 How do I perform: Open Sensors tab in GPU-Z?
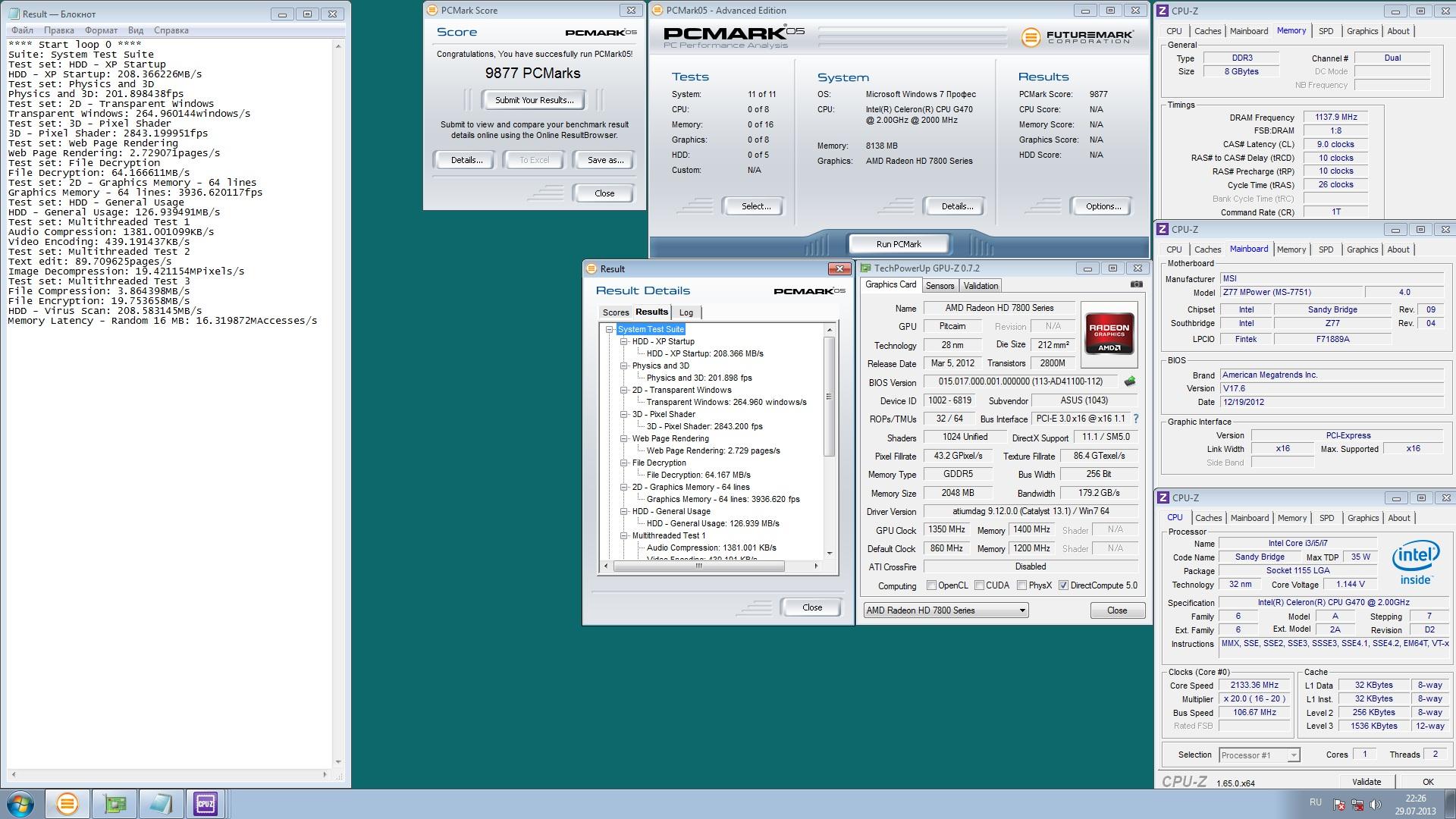click(940, 286)
